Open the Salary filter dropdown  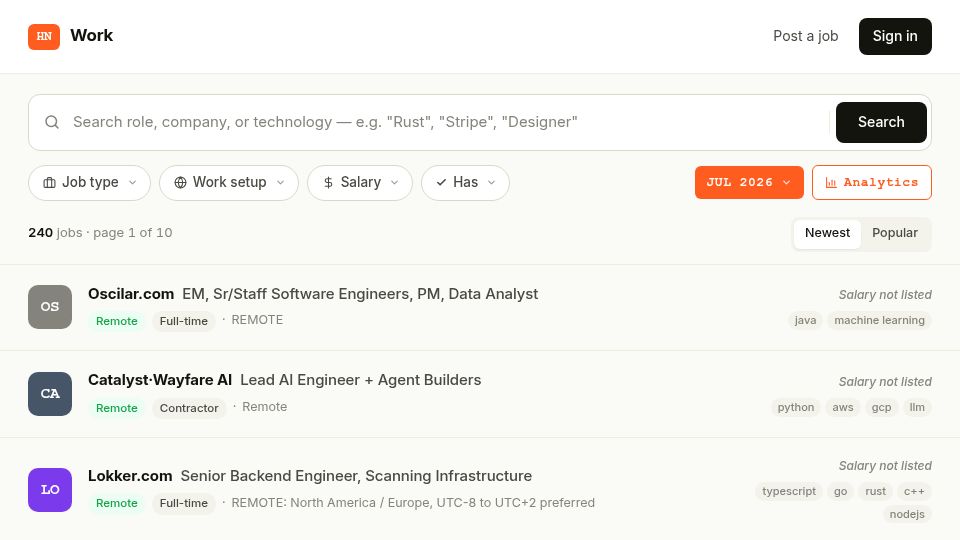[x=360, y=182]
